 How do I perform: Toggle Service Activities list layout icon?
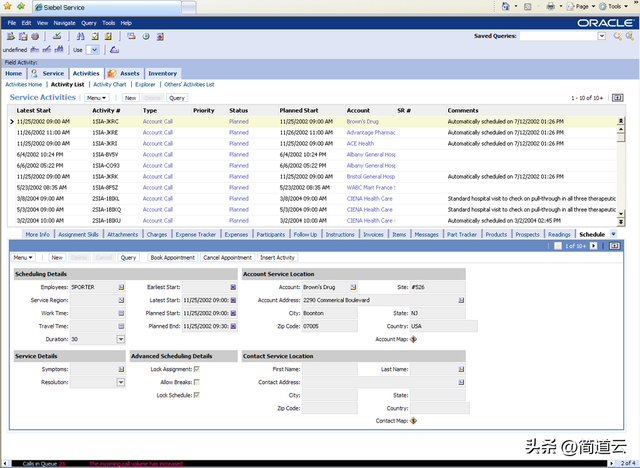click(618, 98)
